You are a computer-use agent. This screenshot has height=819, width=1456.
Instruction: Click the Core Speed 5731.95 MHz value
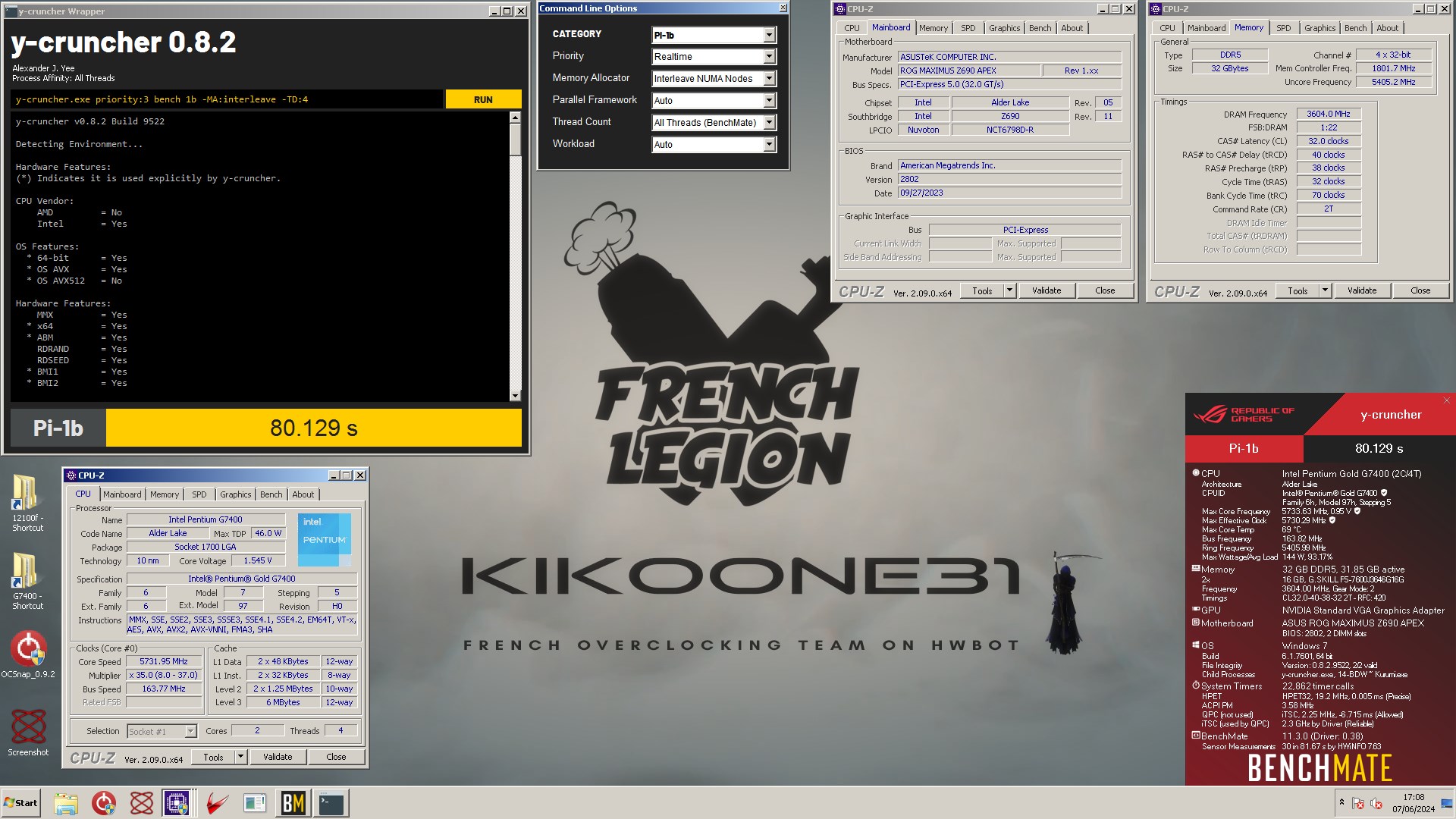click(x=164, y=661)
